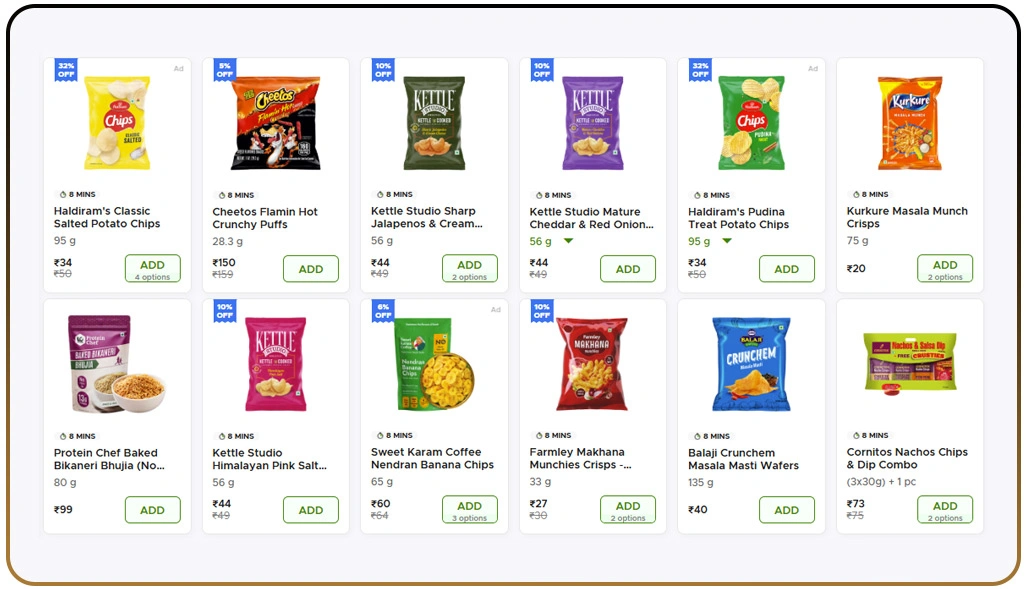The image size is (1026, 589).
Task: Click the Ad label on Haldiram's Pudina card
Action: tap(813, 68)
